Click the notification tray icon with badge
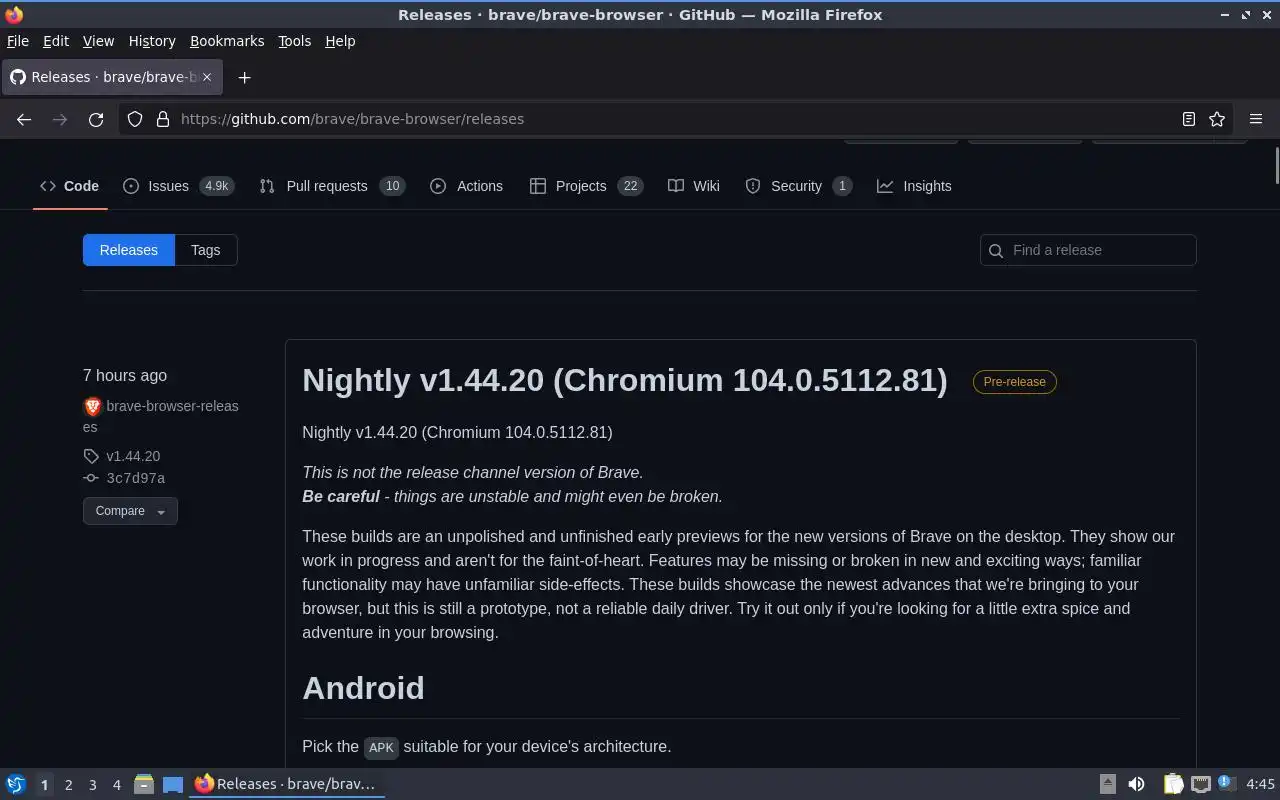 [x=1227, y=783]
